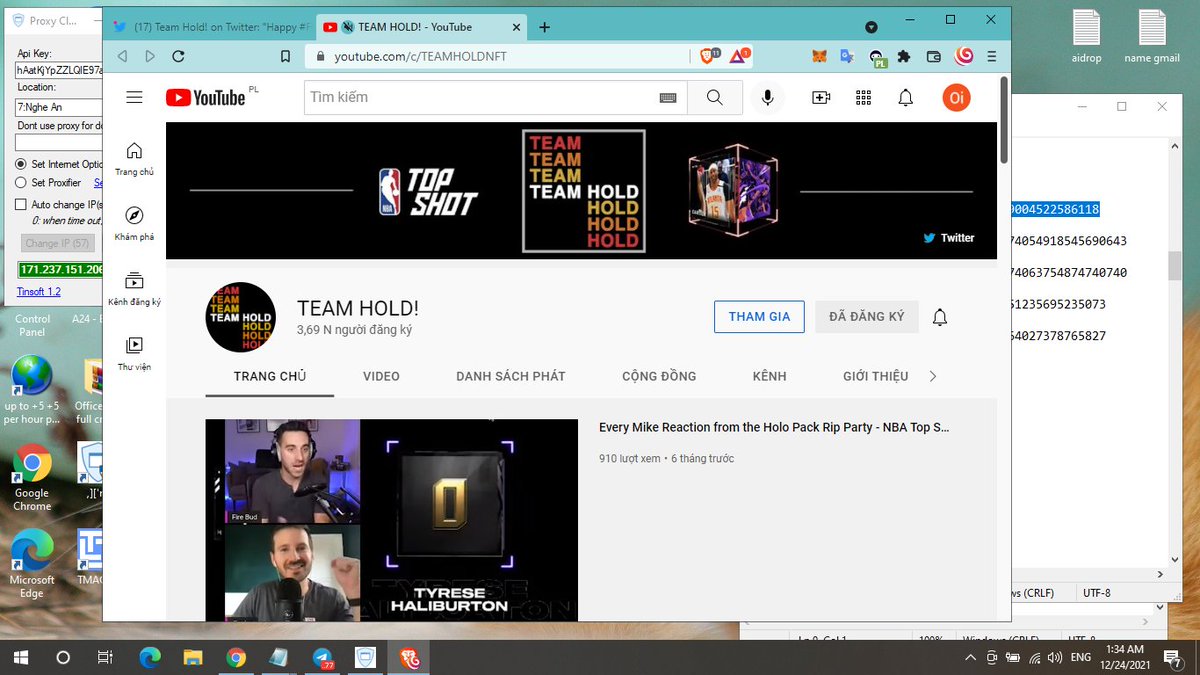This screenshot has width=1200, height=675.
Task: Expand more channel tabs with chevron
Action: (933, 376)
